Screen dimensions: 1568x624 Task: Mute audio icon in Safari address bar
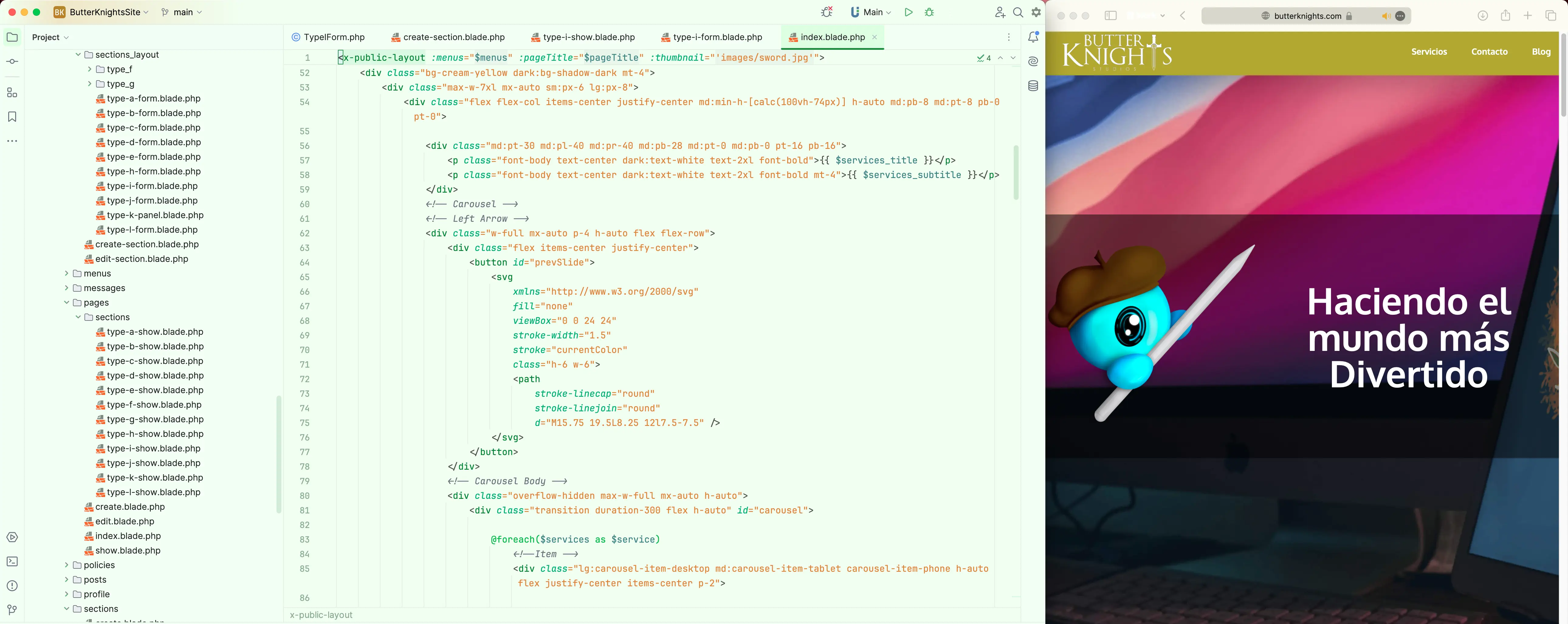(x=1385, y=16)
